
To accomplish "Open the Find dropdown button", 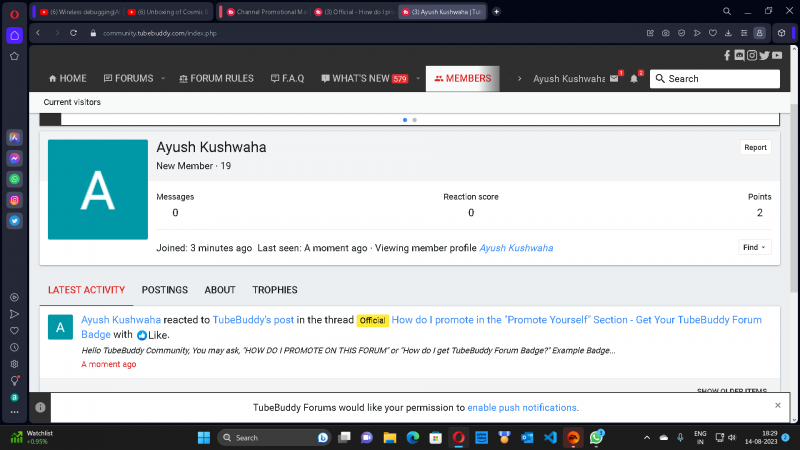I will [754, 247].
